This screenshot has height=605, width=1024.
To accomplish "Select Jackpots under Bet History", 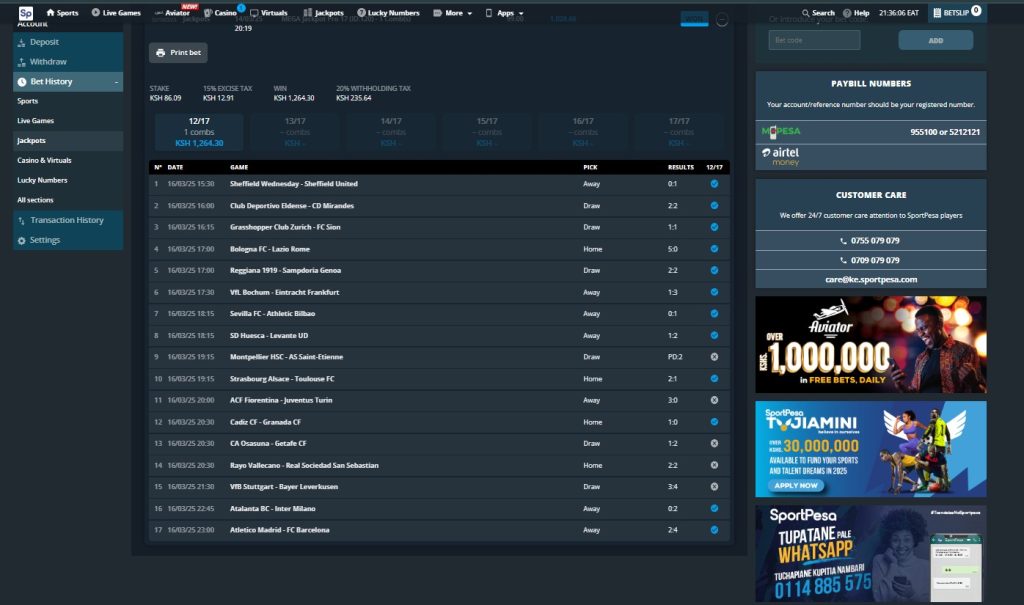I will (x=68, y=140).
